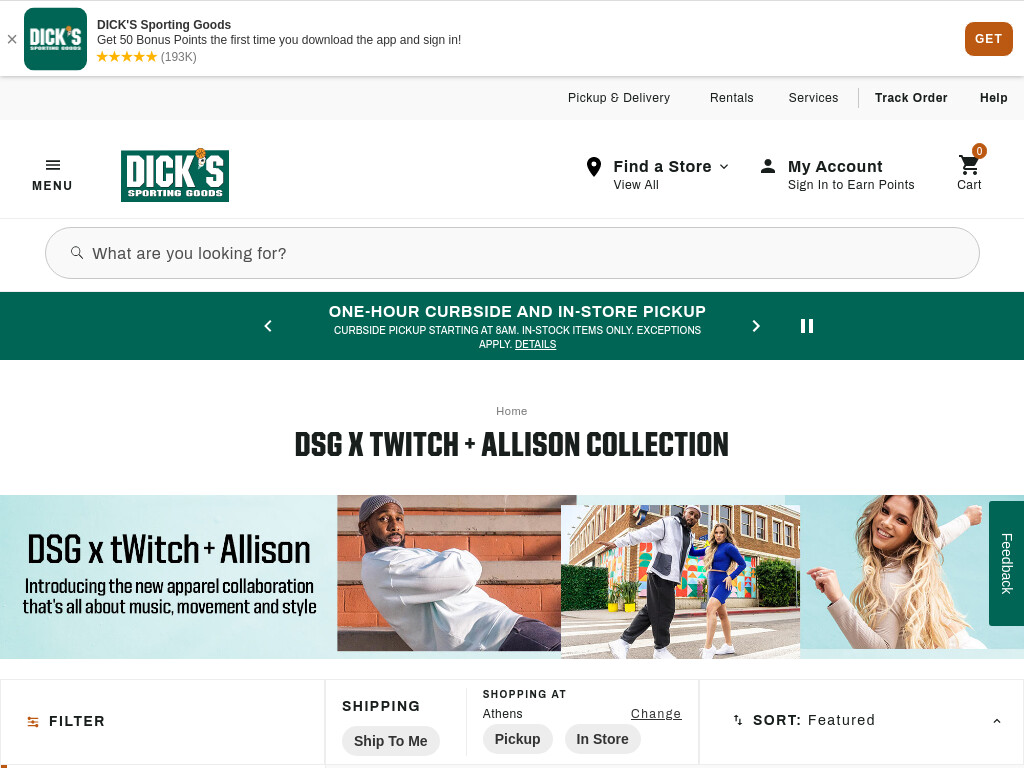
Task: Click the filter sliders icon
Action: coord(33,721)
